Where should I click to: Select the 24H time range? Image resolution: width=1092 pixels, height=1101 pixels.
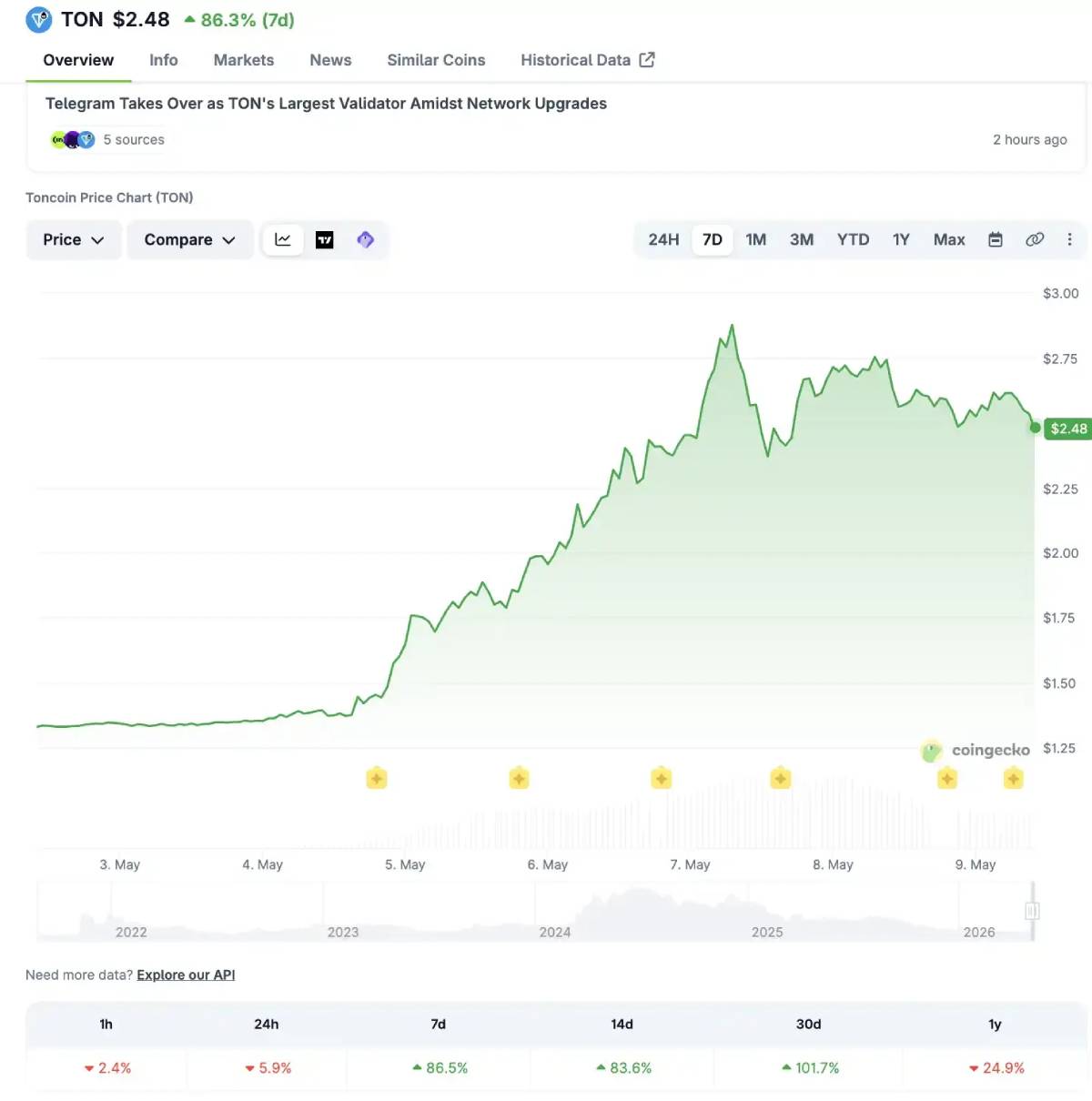coord(663,239)
